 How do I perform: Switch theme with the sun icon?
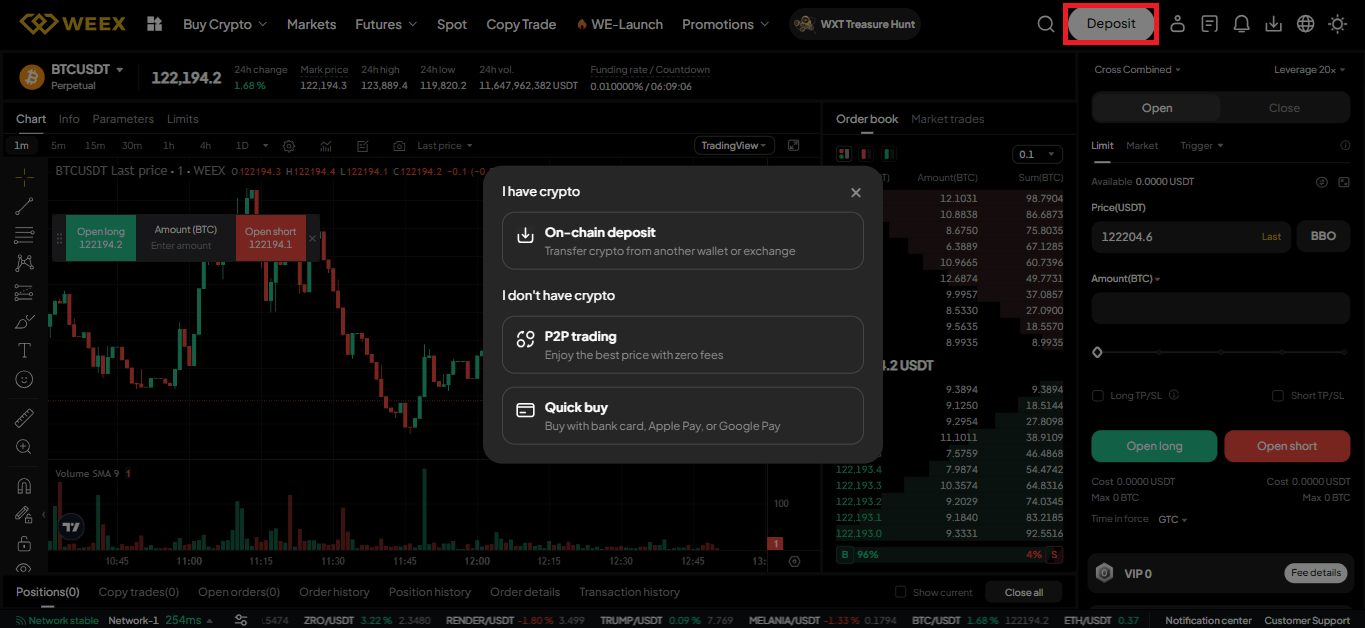1337,24
